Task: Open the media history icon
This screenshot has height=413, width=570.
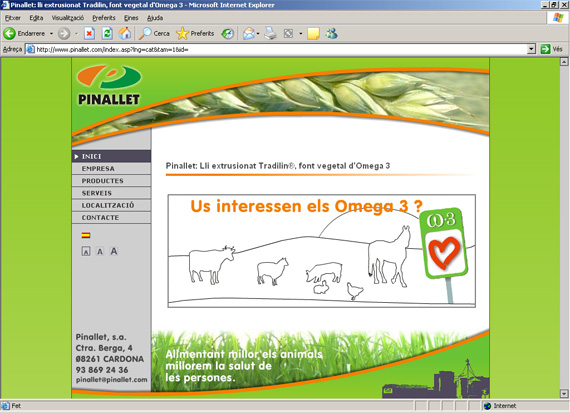Action: (x=228, y=33)
